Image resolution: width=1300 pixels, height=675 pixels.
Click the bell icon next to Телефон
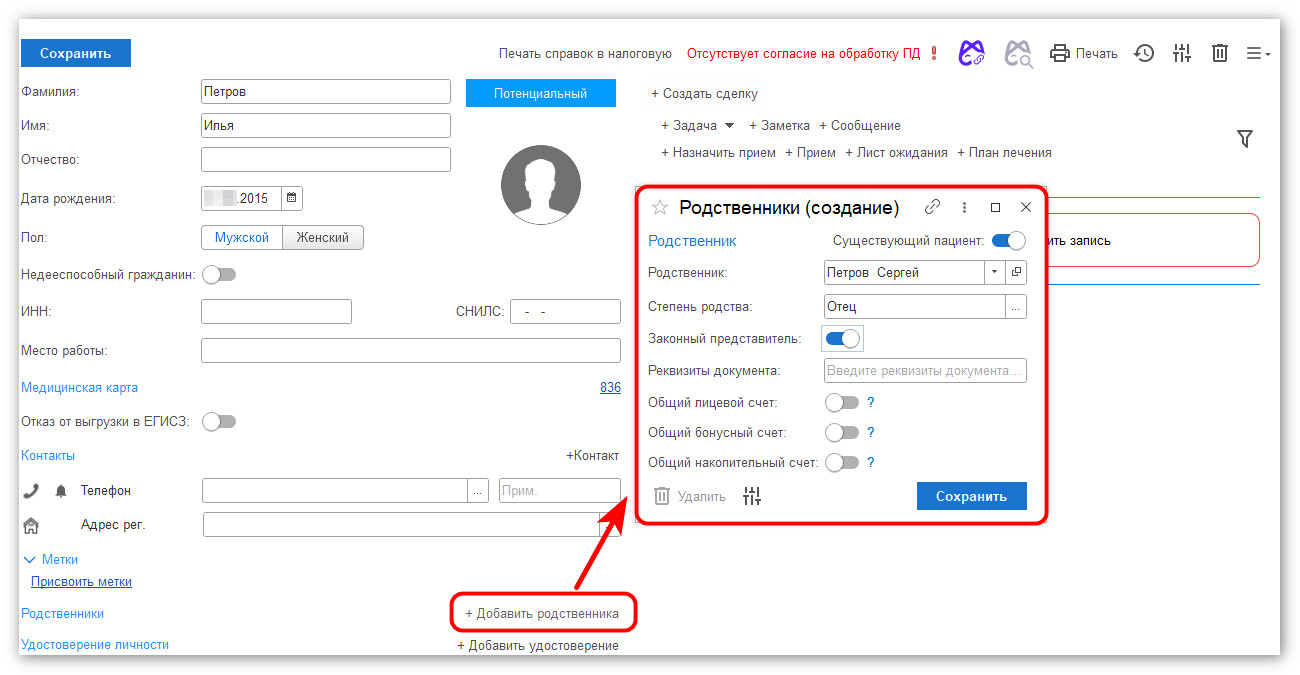(x=61, y=491)
